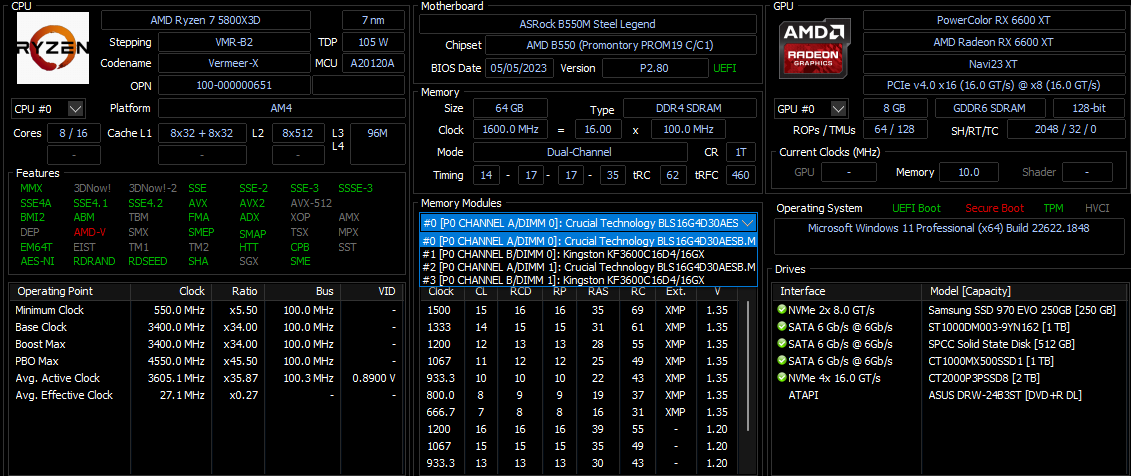
Task: Click status icon for NVMe 4x 16.0 GT/s drive
Action: (x=782, y=378)
